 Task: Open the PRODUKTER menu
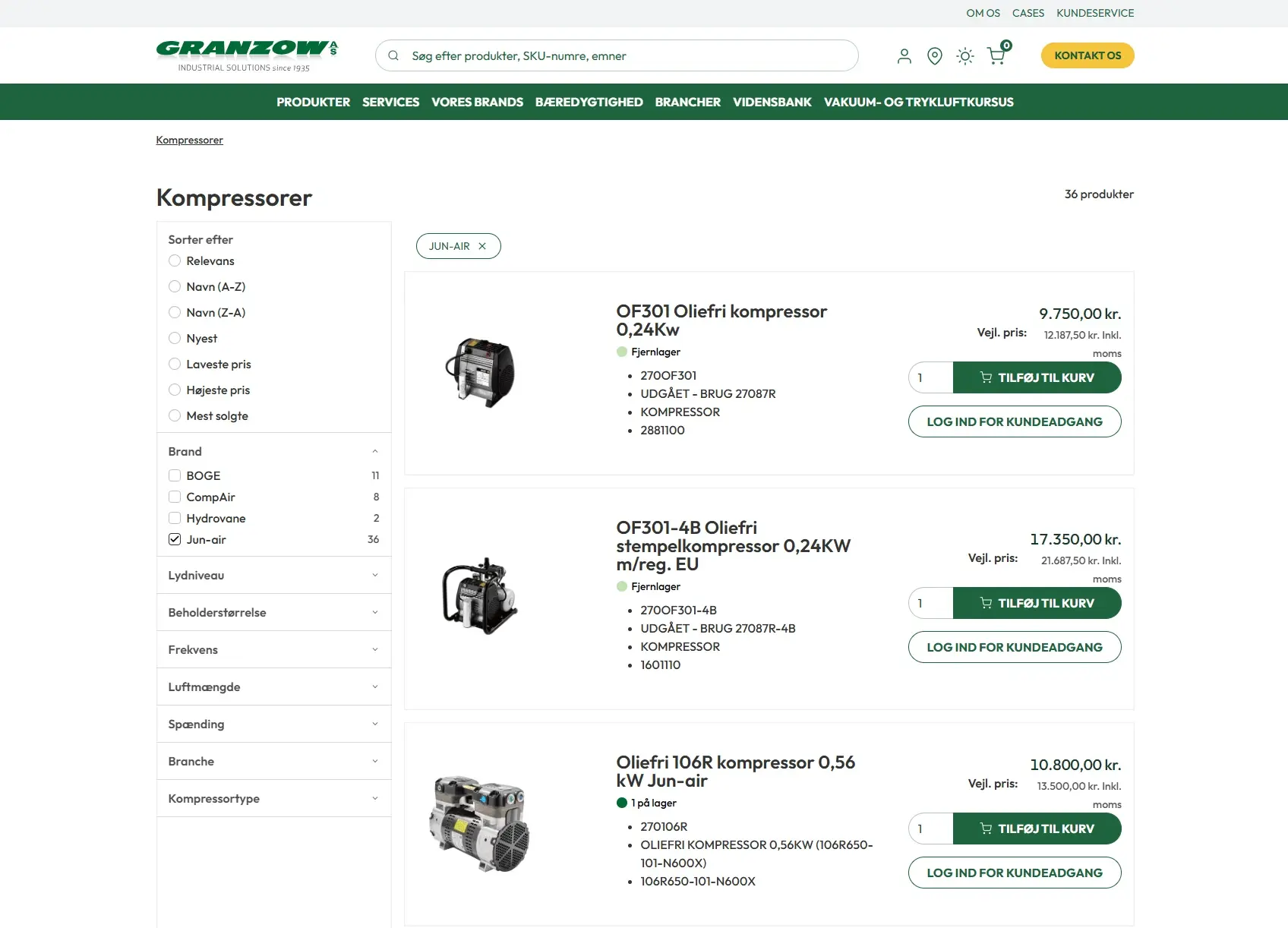pos(313,102)
